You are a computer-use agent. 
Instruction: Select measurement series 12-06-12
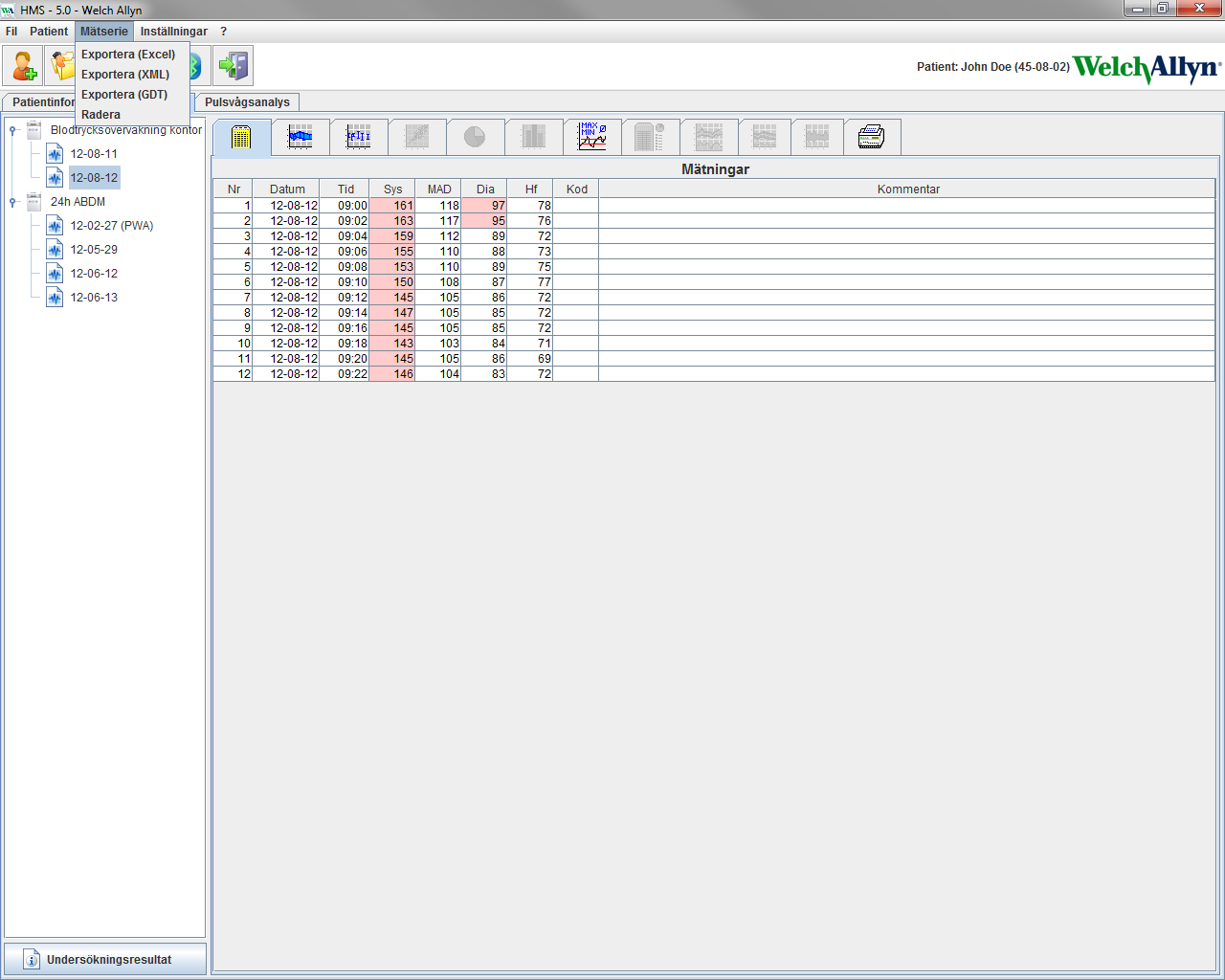[94, 274]
